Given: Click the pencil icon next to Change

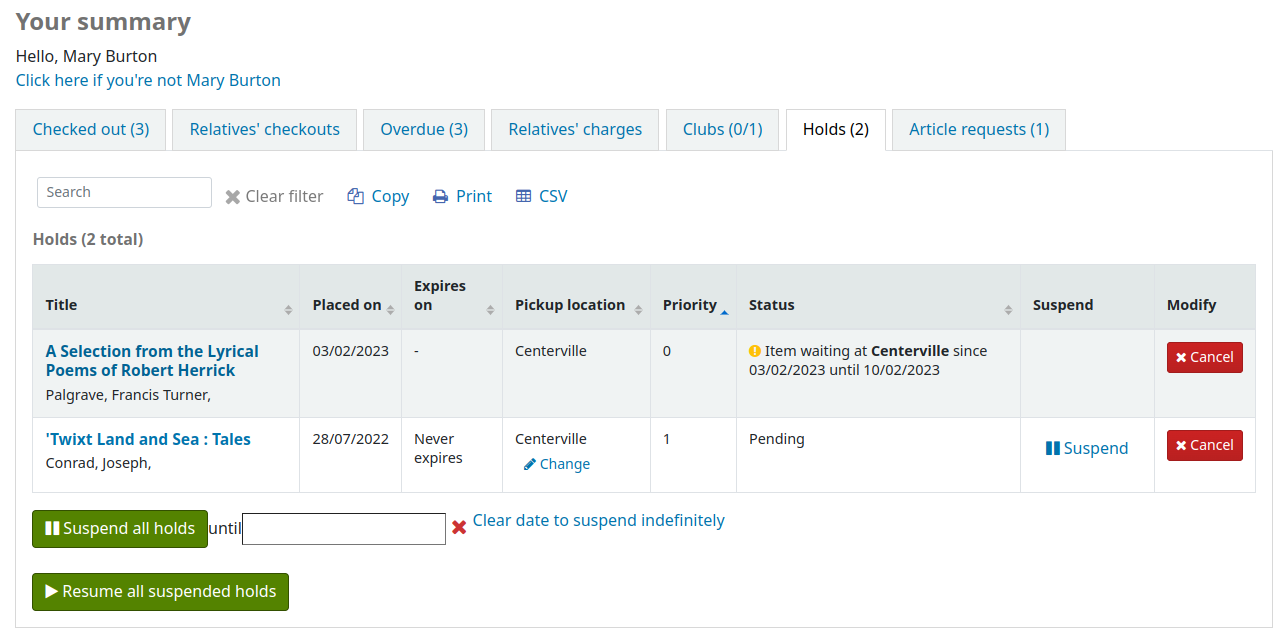Looking at the screenshot, I should click(529, 464).
